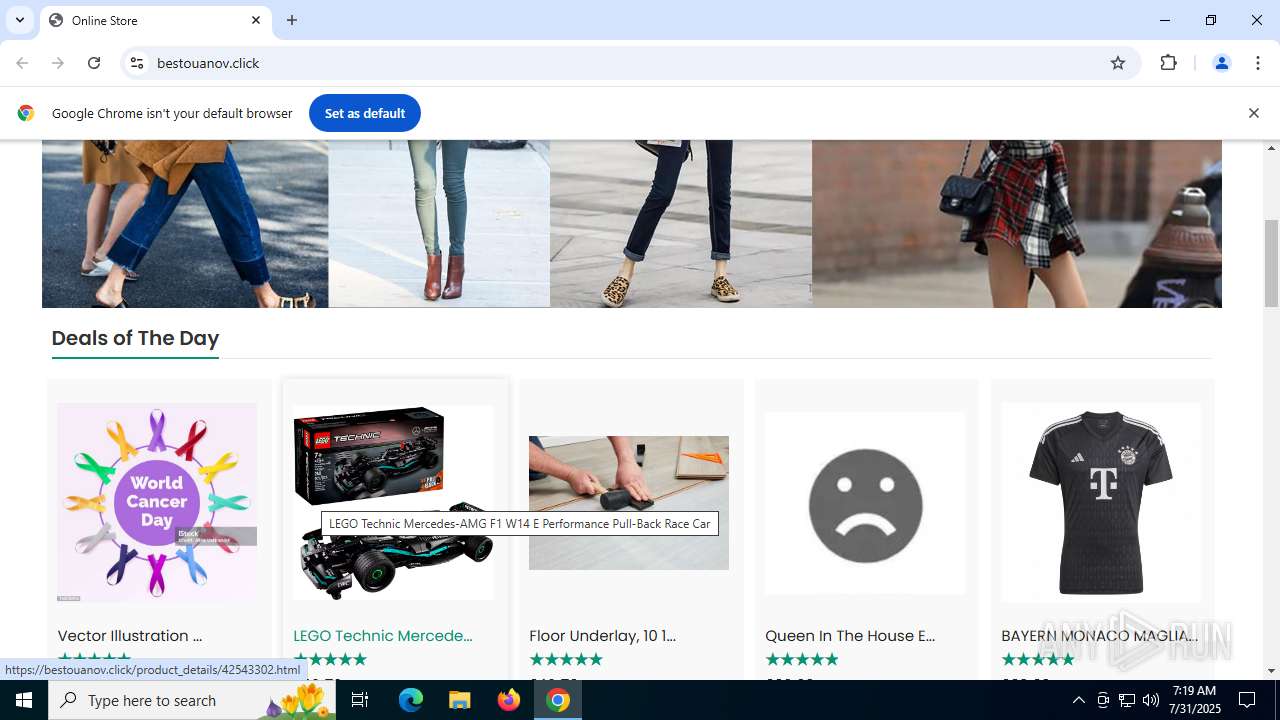This screenshot has width=1280, height=720.
Task: Dismiss the default browser notification bar
Action: 1253,113
